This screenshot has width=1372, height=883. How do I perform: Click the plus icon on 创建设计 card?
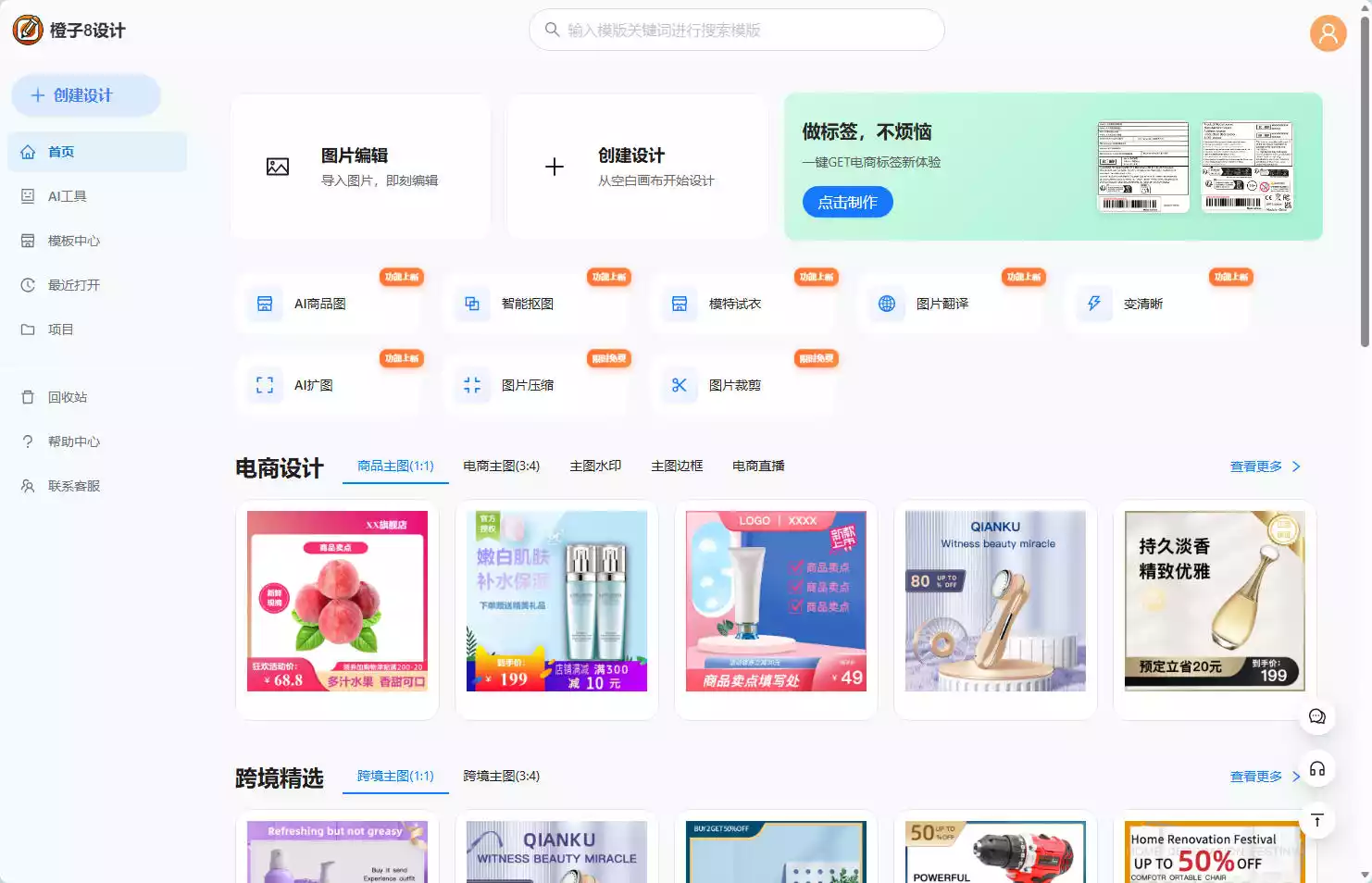pyautogui.click(x=555, y=167)
